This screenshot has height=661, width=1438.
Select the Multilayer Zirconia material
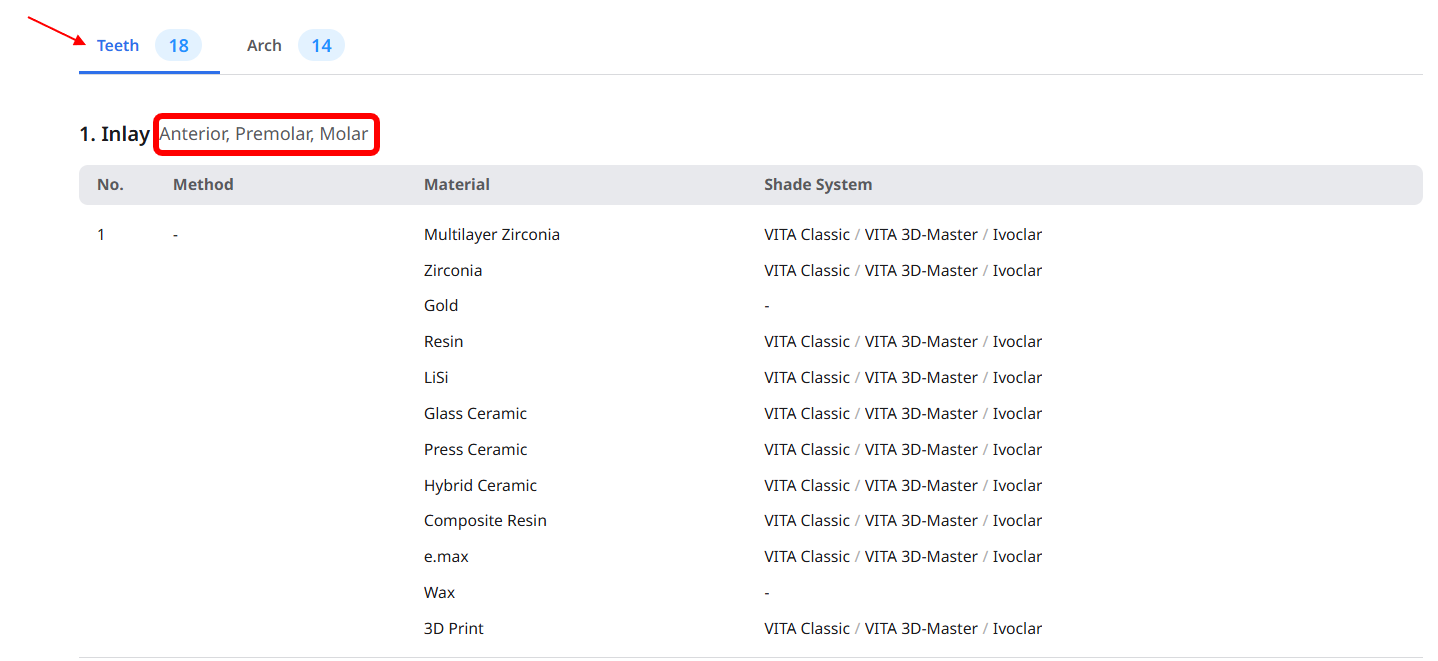click(492, 235)
